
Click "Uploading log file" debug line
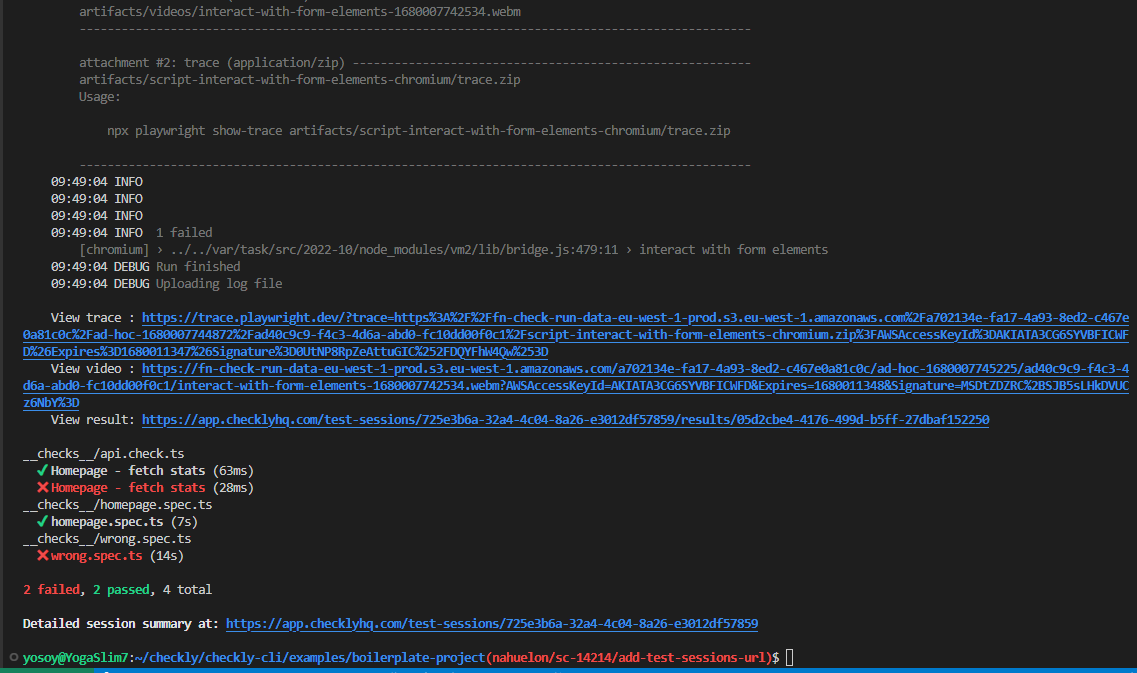click(167, 284)
